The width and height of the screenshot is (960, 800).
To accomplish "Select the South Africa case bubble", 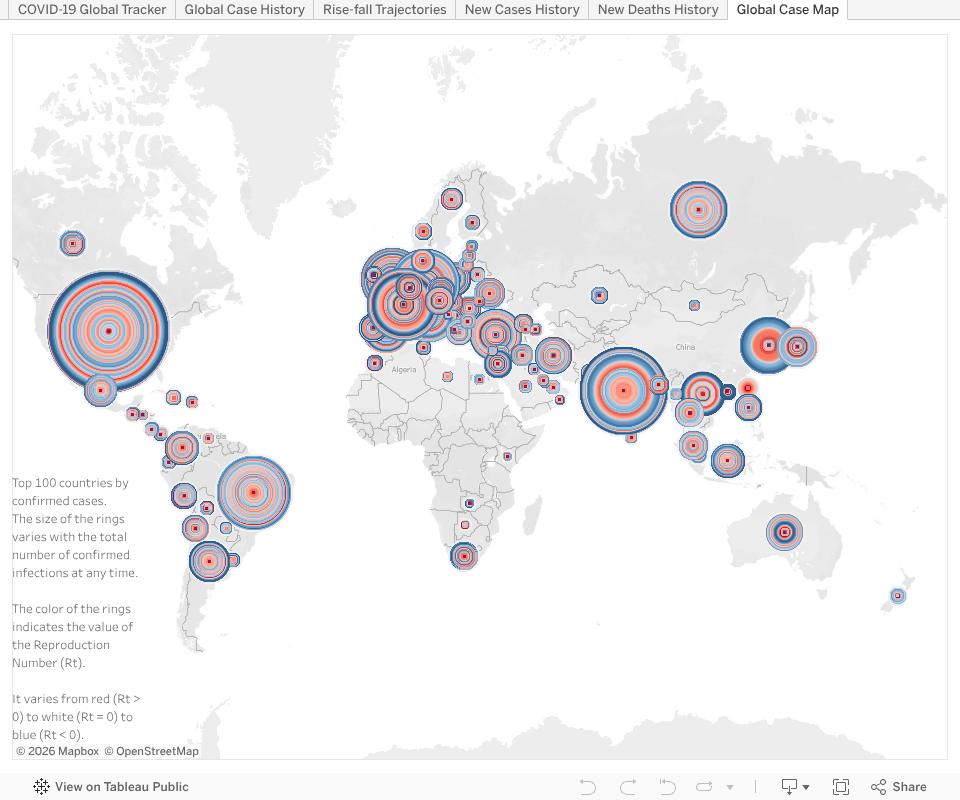I will pyautogui.click(x=464, y=556).
